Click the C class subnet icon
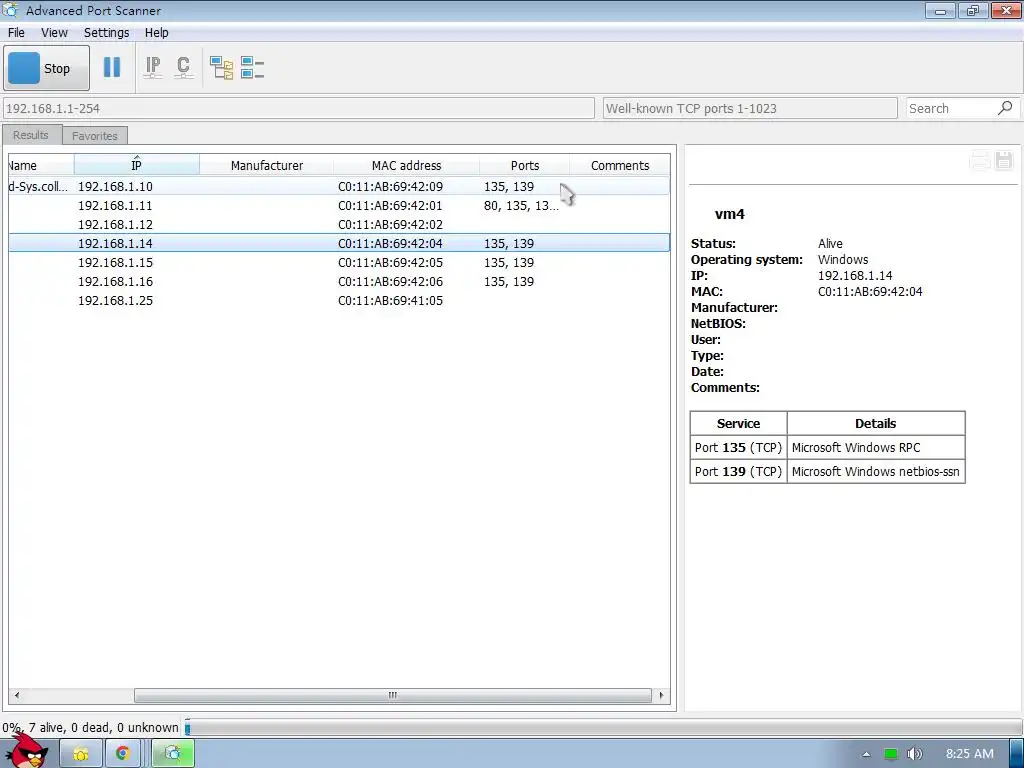 (184, 67)
